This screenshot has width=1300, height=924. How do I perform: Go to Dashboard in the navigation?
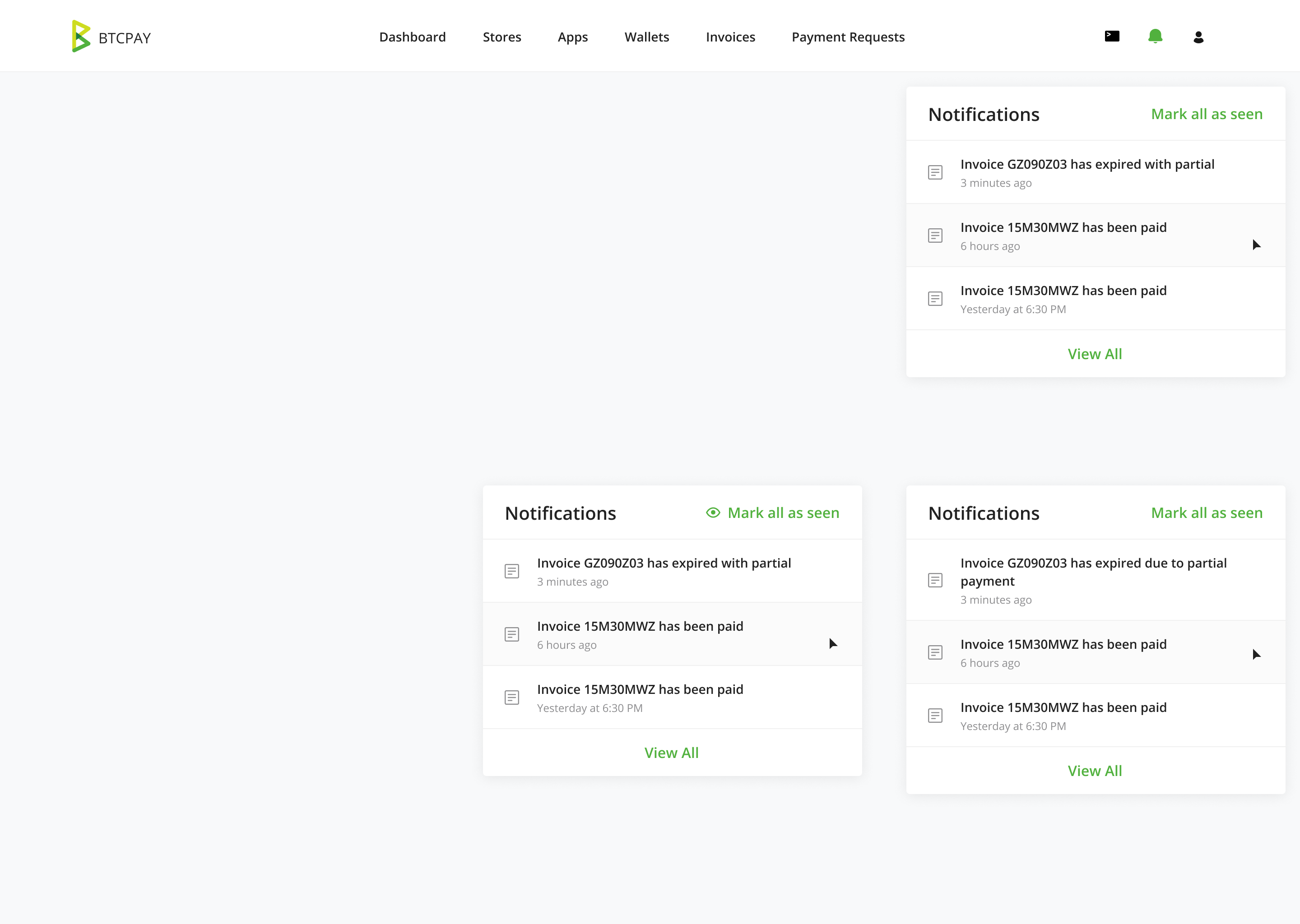[413, 37]
